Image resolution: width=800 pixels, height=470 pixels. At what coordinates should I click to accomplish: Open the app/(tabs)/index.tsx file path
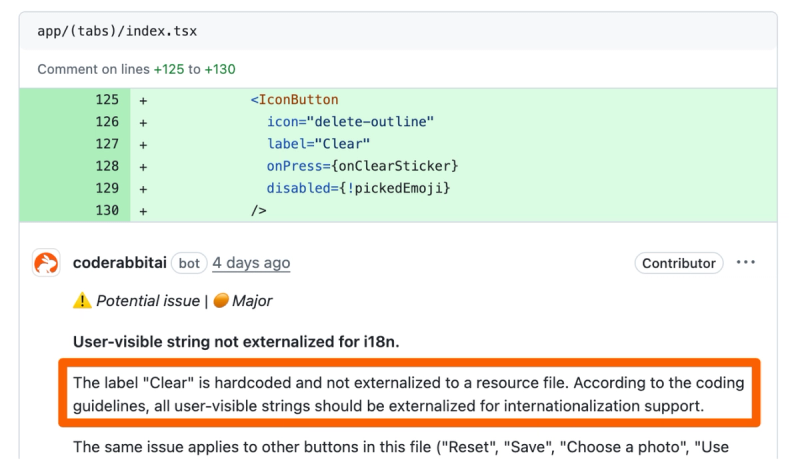(117, 31)
